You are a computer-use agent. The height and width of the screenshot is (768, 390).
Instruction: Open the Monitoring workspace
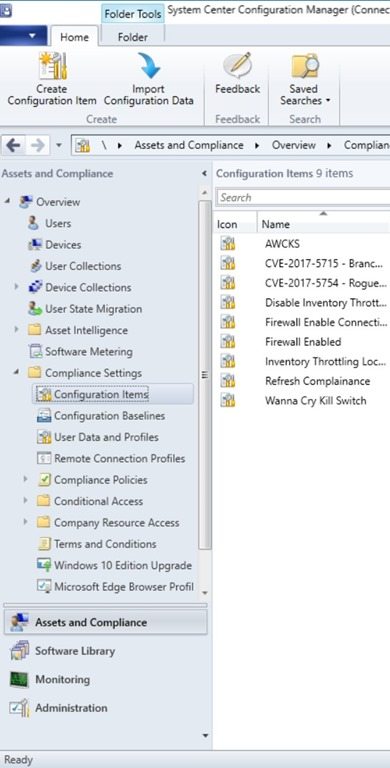pos(105,680)
